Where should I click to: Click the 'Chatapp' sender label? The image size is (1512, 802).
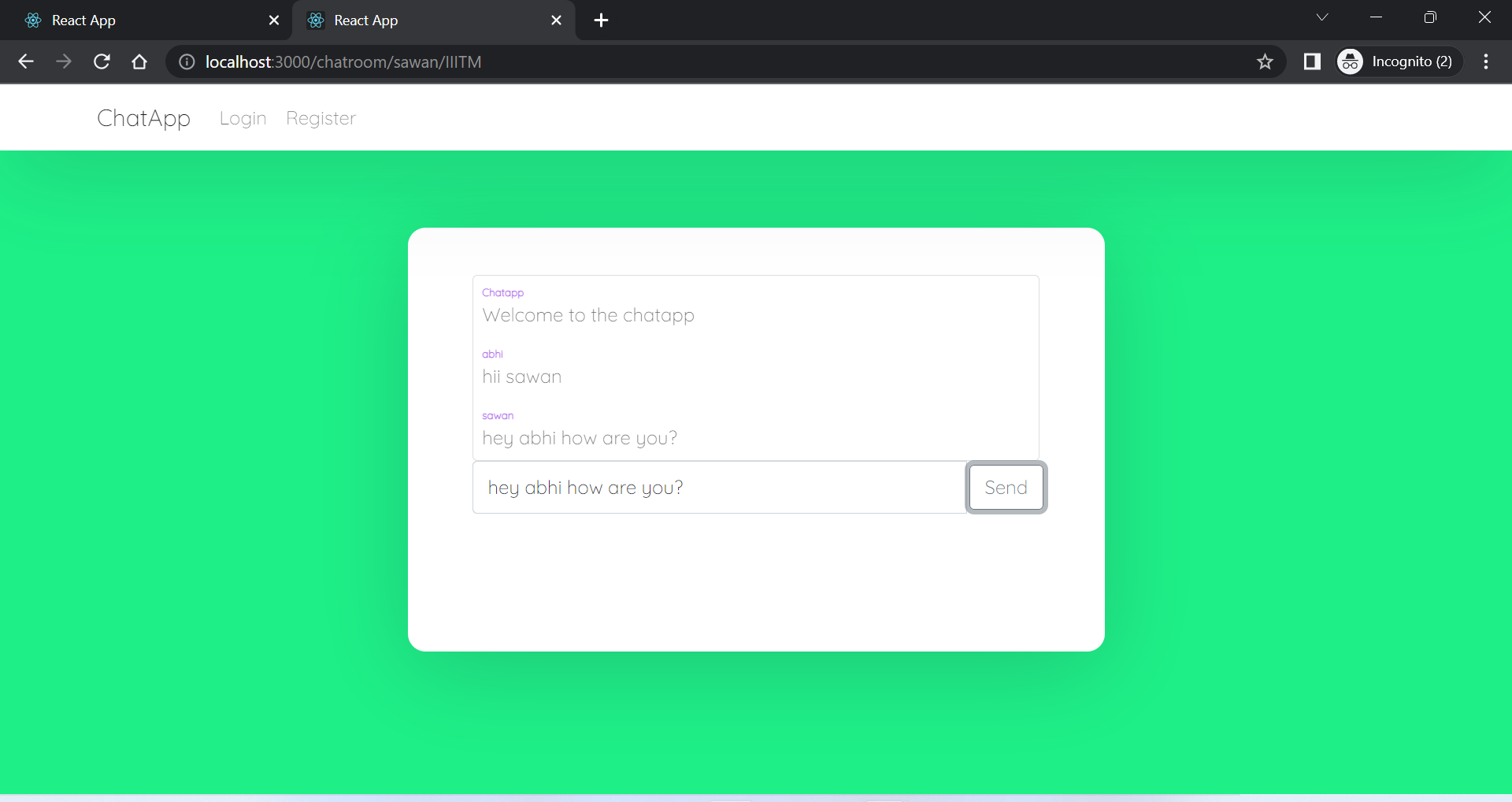click(x=502, y=292)
